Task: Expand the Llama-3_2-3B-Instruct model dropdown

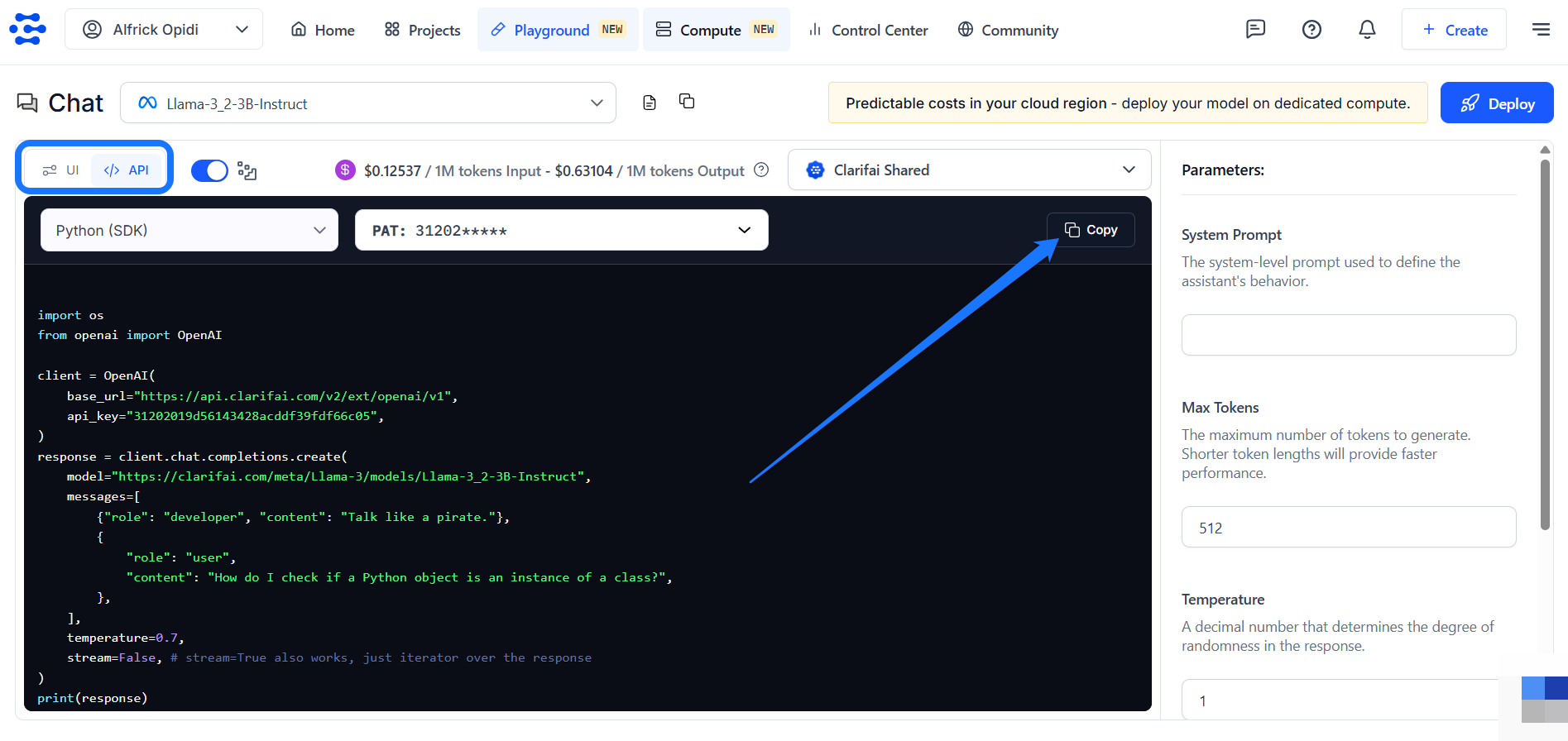Action: click(368, 103)
